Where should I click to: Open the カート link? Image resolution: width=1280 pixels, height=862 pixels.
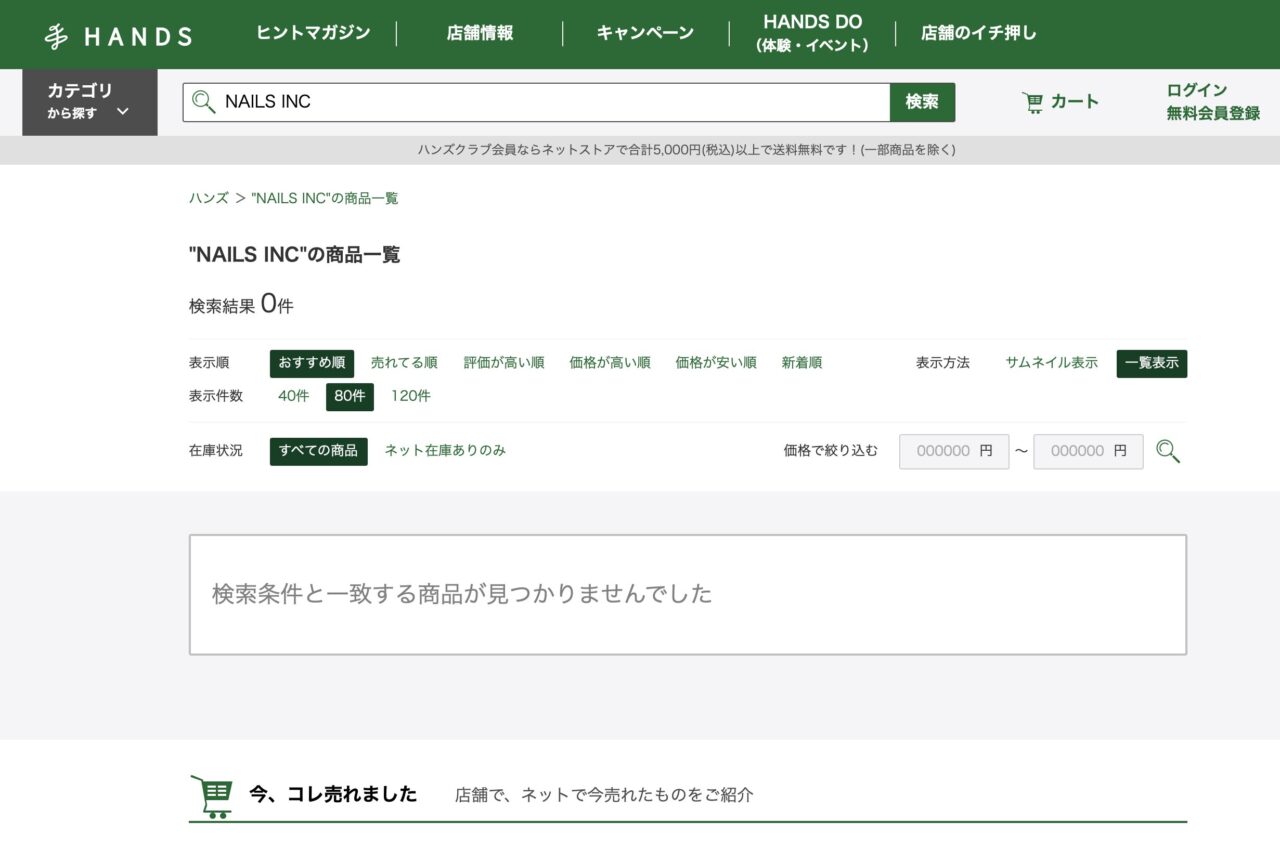click(x=1060, y=102)
